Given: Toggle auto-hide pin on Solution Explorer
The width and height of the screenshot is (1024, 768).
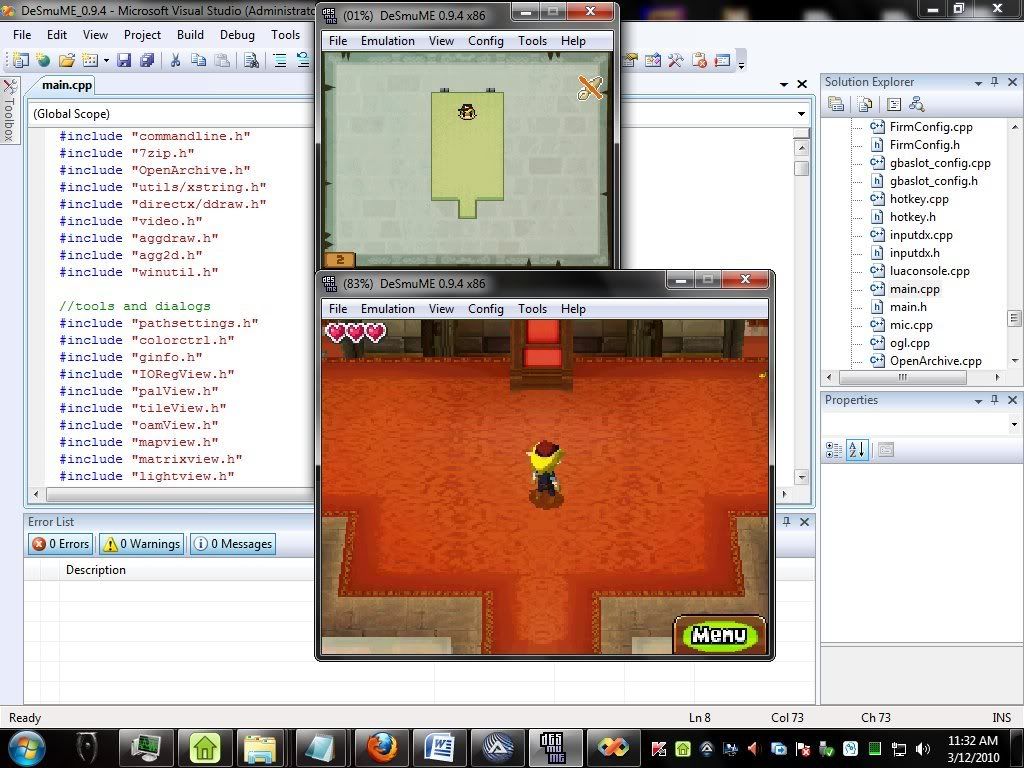Looking at the screenshot, I should point(995,82).
